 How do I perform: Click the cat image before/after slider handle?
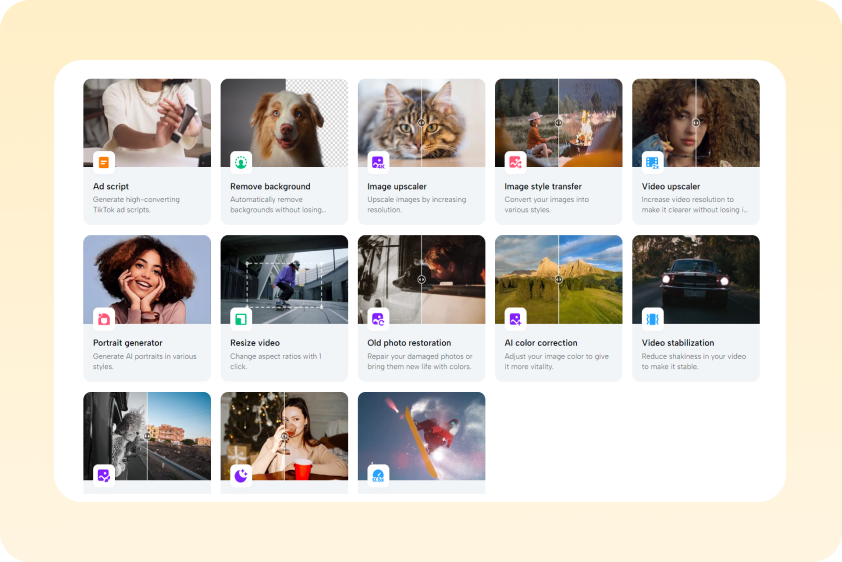pos(422,123)
